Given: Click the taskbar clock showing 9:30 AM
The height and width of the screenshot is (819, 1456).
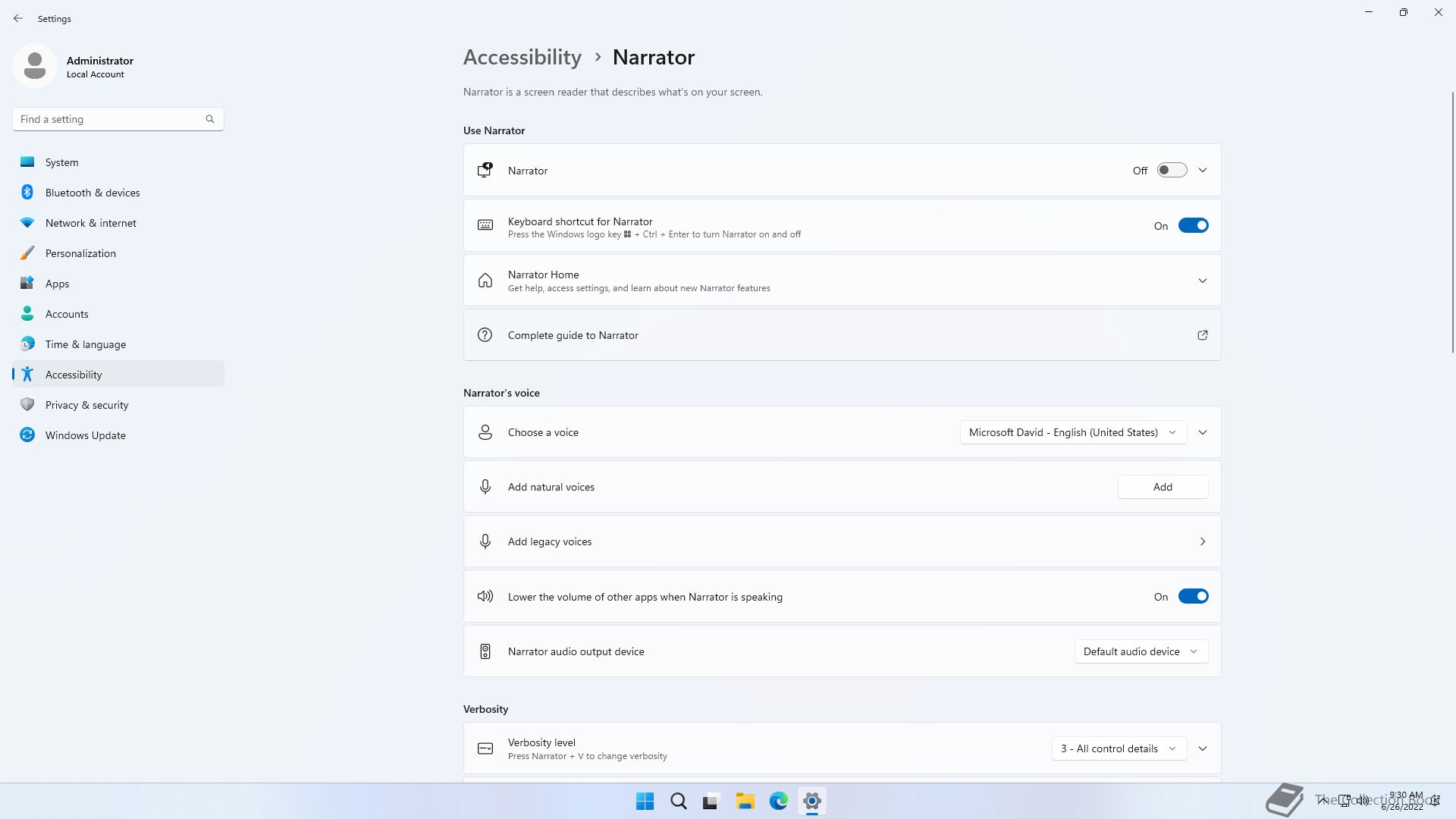Looking at the screenshot, I should [x=1402, y=801].
